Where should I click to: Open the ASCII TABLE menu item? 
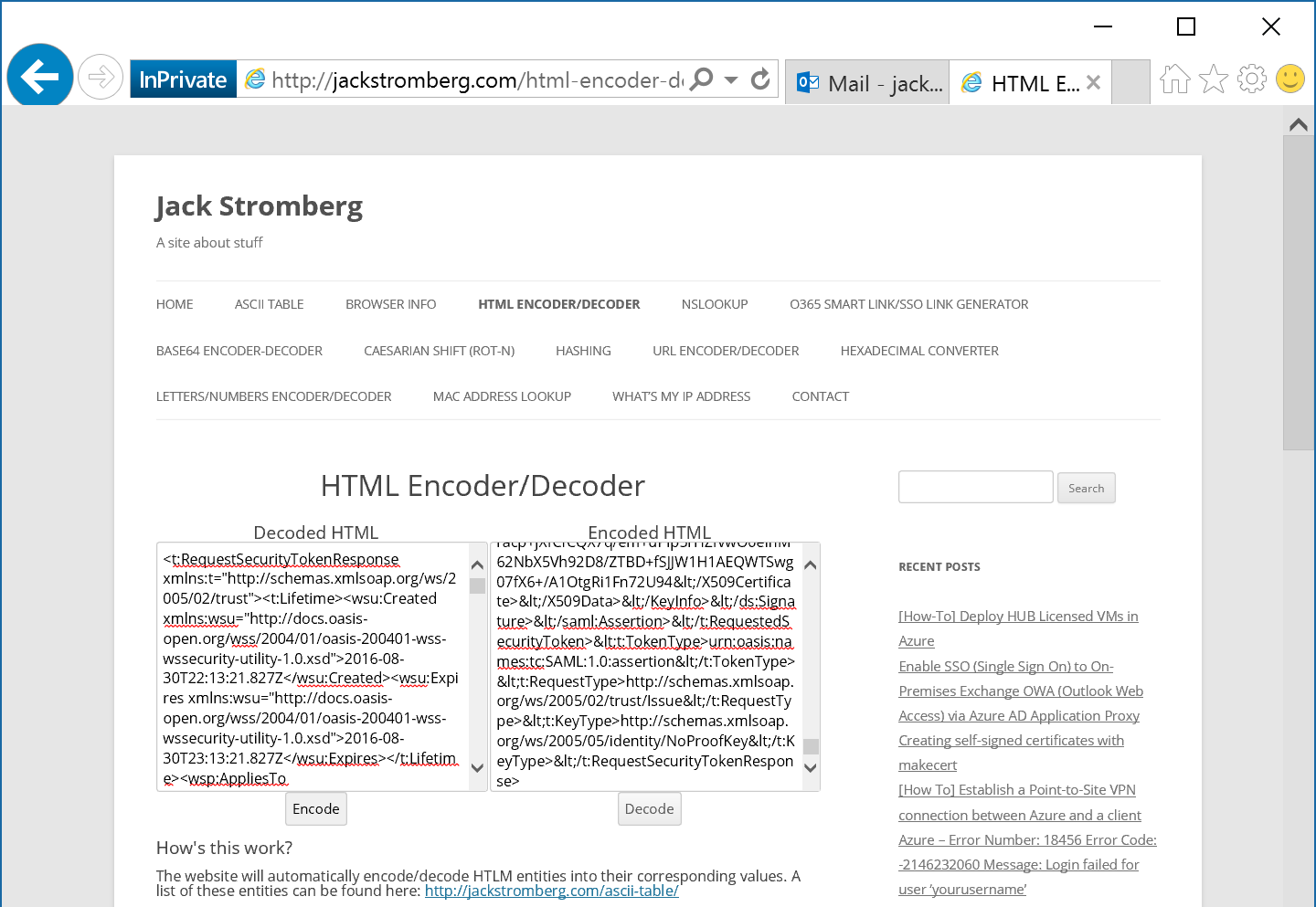tap(269, 304)
